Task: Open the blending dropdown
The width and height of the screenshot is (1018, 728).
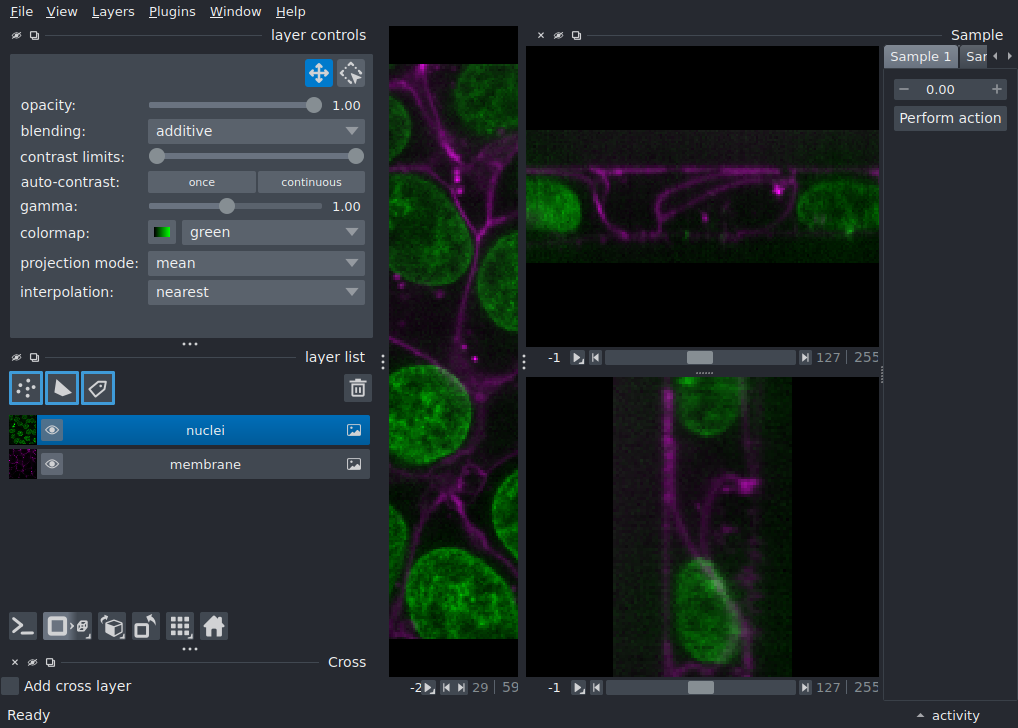Action: [x=256, y=131]
